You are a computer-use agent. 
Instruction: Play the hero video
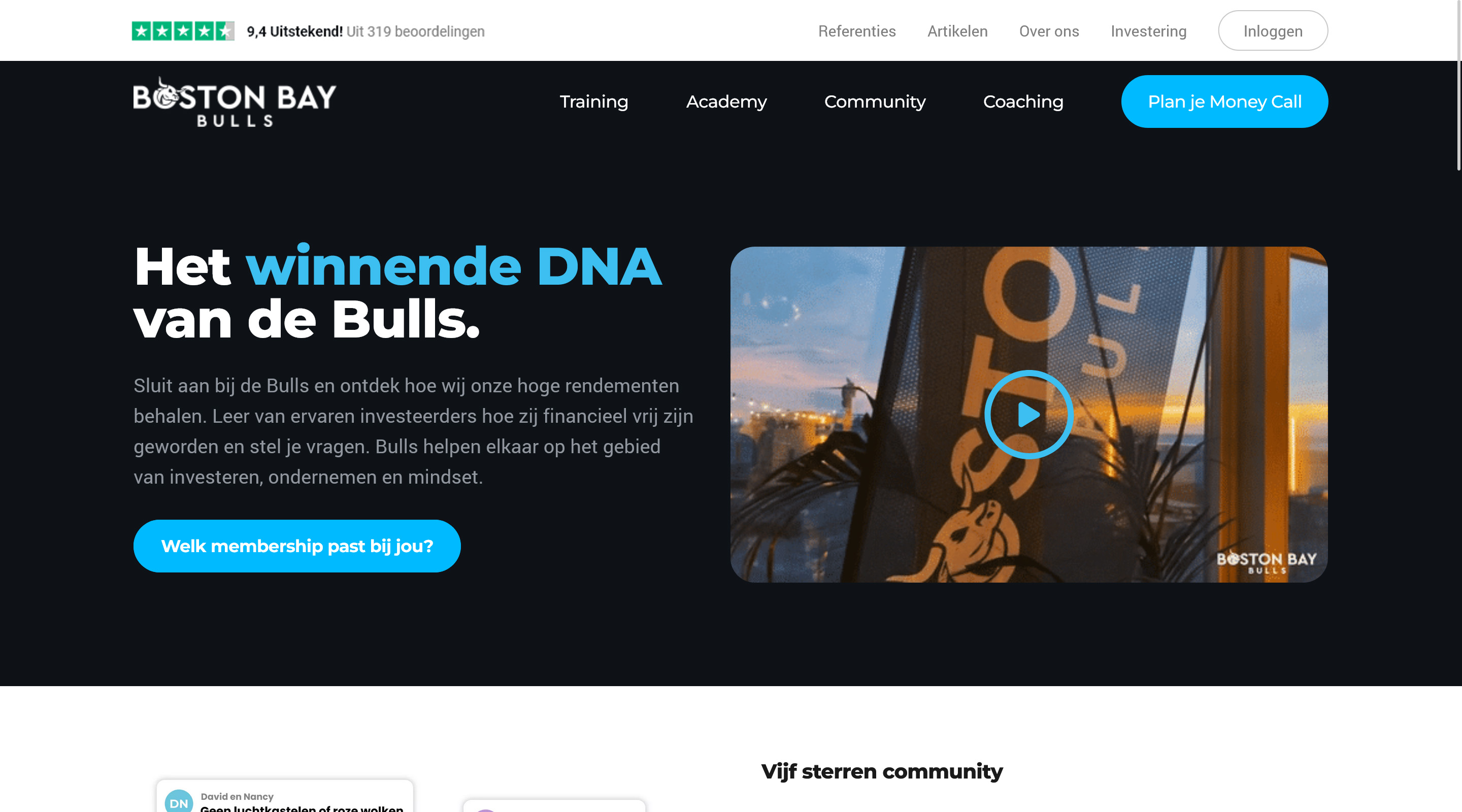1028,414
